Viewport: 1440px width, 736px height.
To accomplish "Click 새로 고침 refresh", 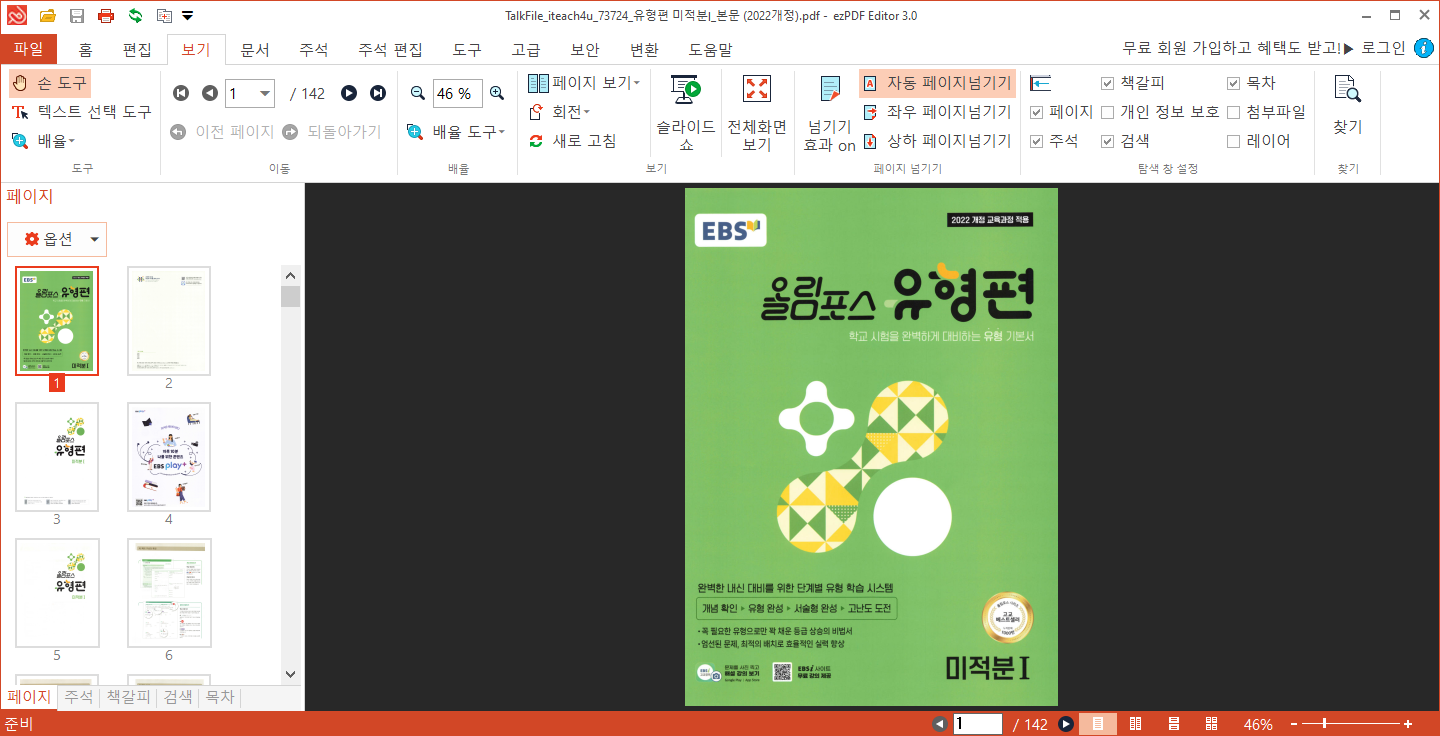I will (572, 141).
